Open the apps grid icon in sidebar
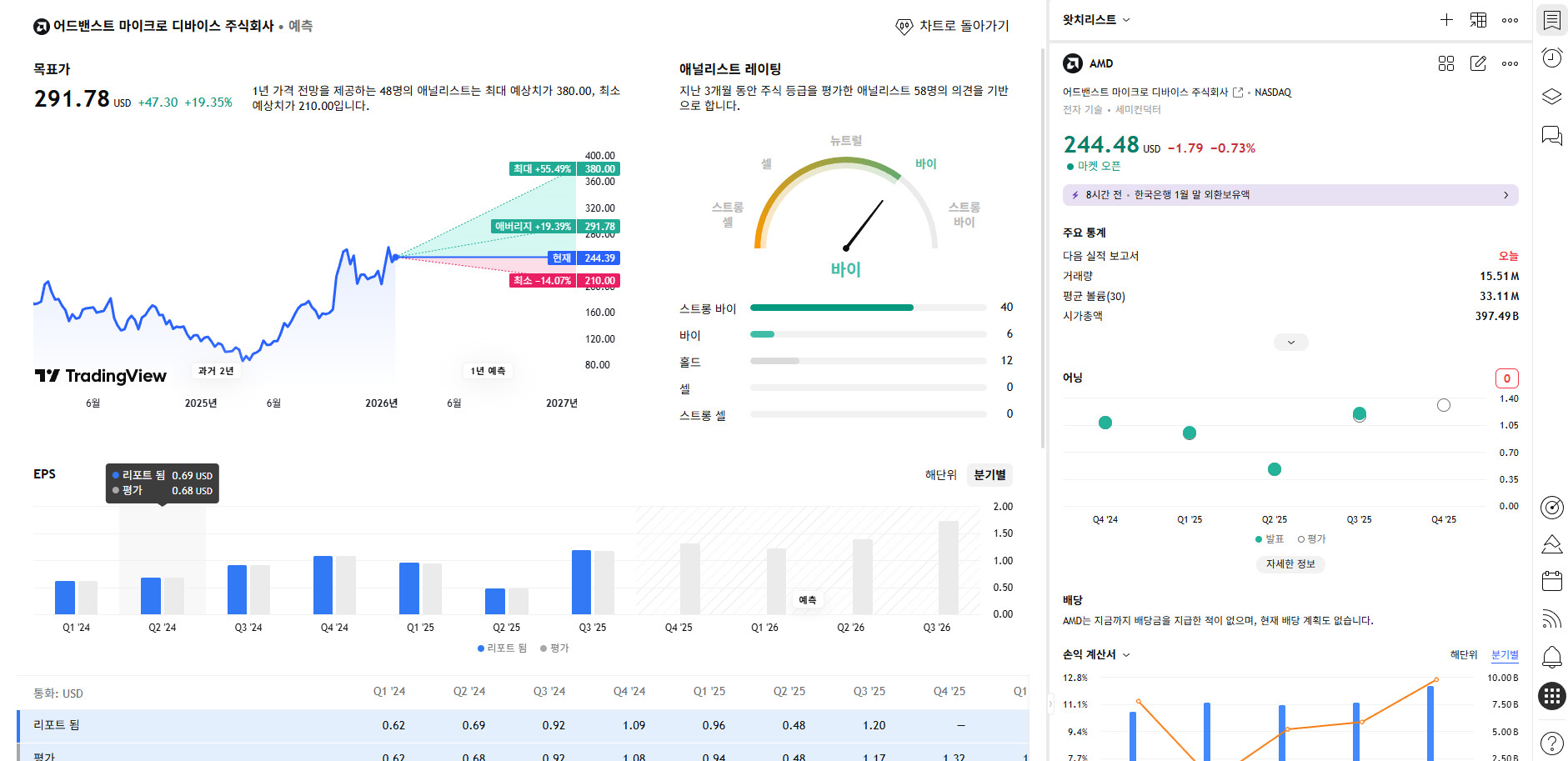The height and width of the screenshot is (761, 1568). click(x=1551, y=696)
